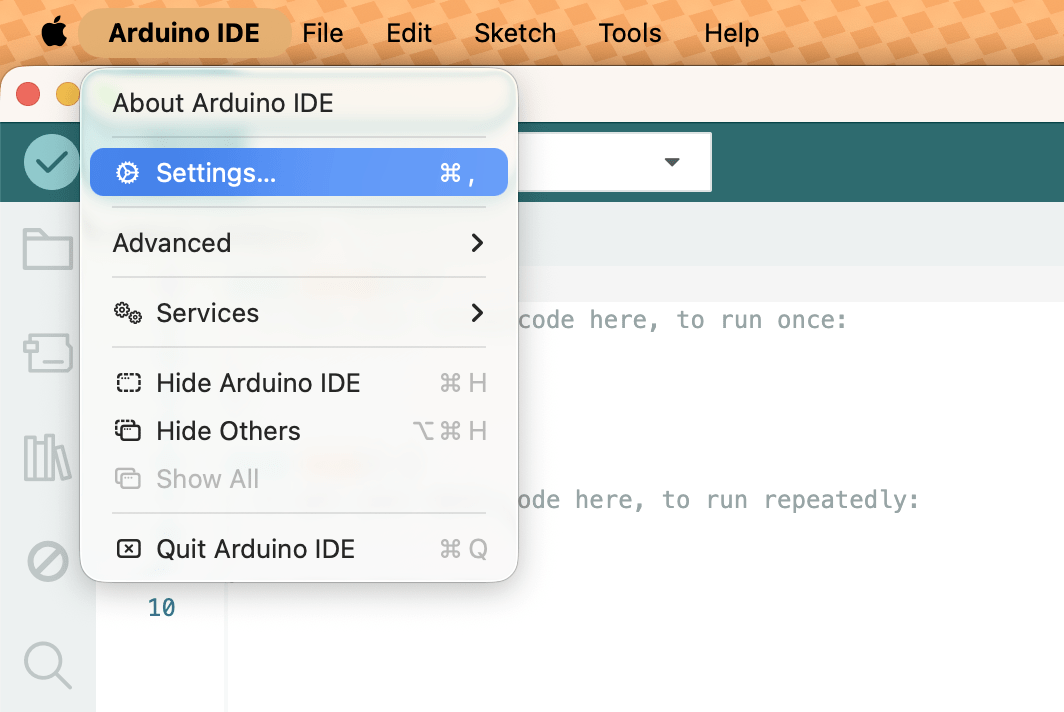
Task: Click the windows icon beside Hide Others
Action: coord(128,430)
